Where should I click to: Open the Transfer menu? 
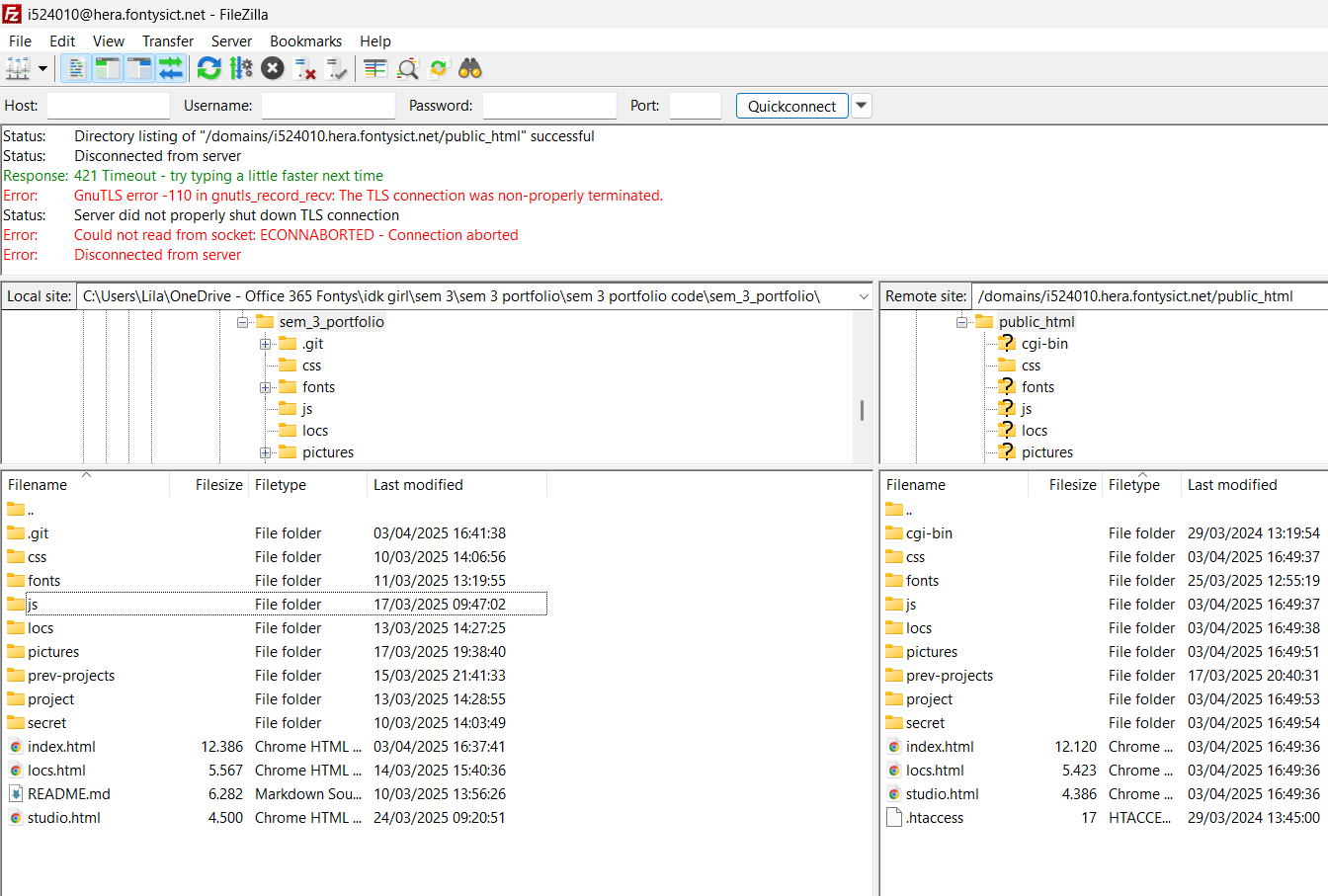(168, 41)
